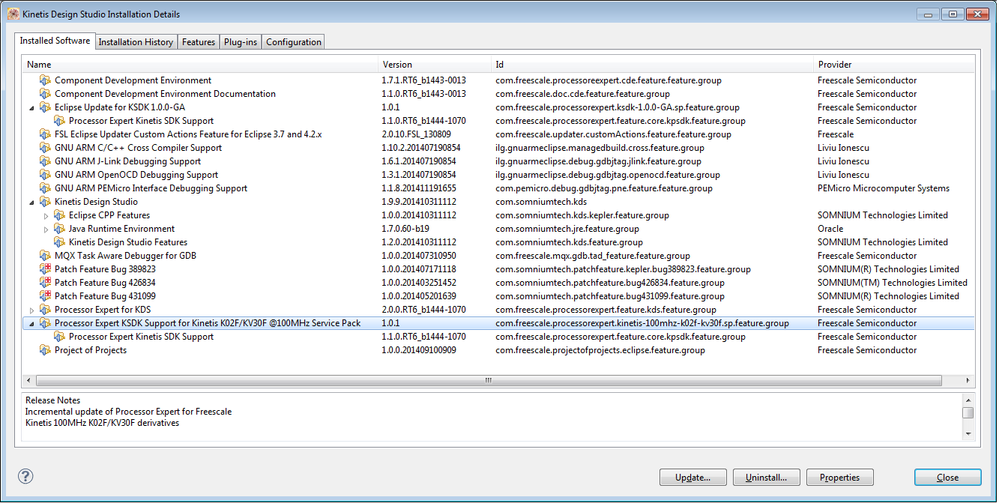Click the Patch Feature Bug 431099 icon
This screenshot has height=504, width=999.
tap(45, 296)
